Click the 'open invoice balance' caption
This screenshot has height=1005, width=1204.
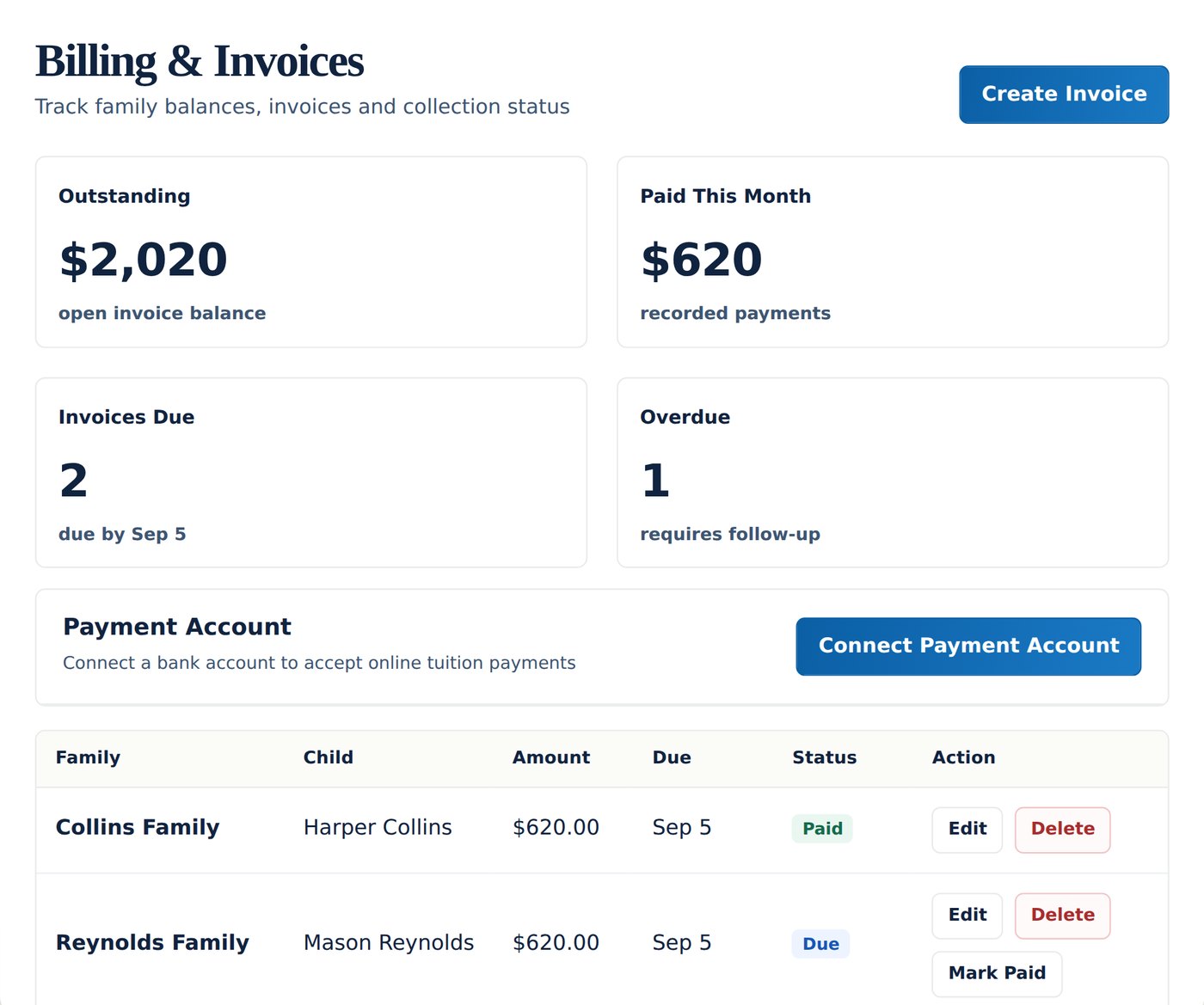pos(163,313)
